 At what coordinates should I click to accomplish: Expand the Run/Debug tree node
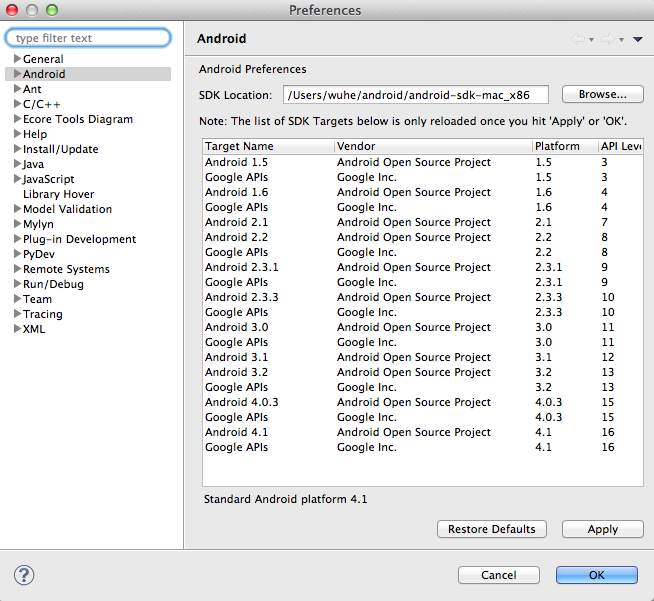coord(17,283)
